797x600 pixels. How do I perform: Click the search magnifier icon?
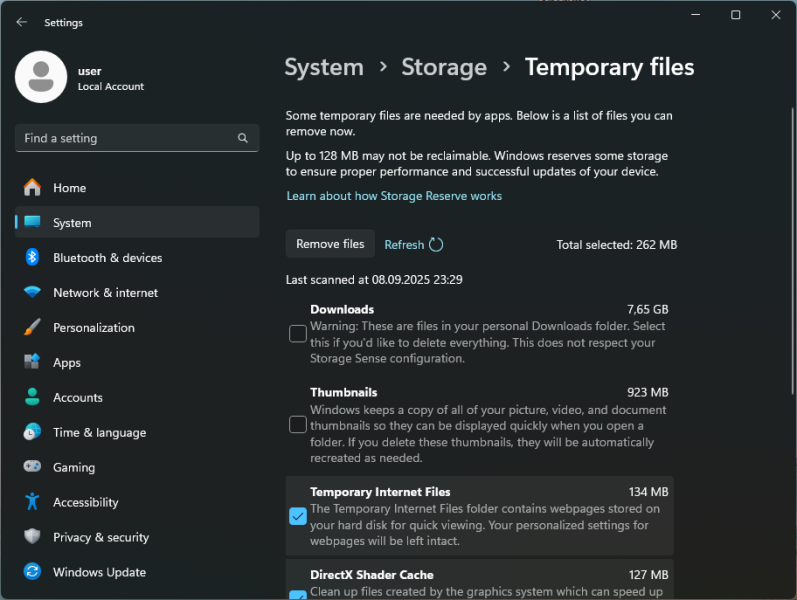[x=243, y=138]
